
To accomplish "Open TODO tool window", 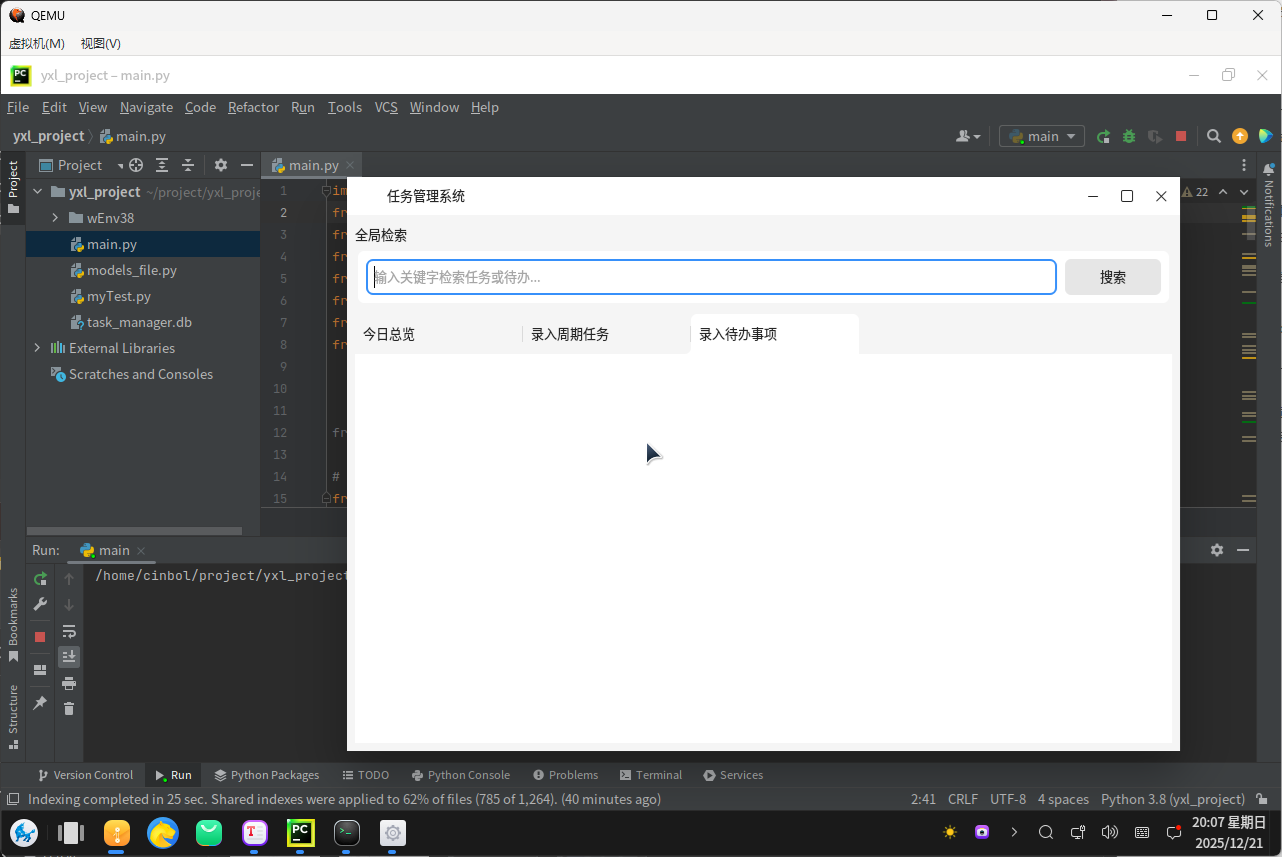I will [x=365, y=775].
